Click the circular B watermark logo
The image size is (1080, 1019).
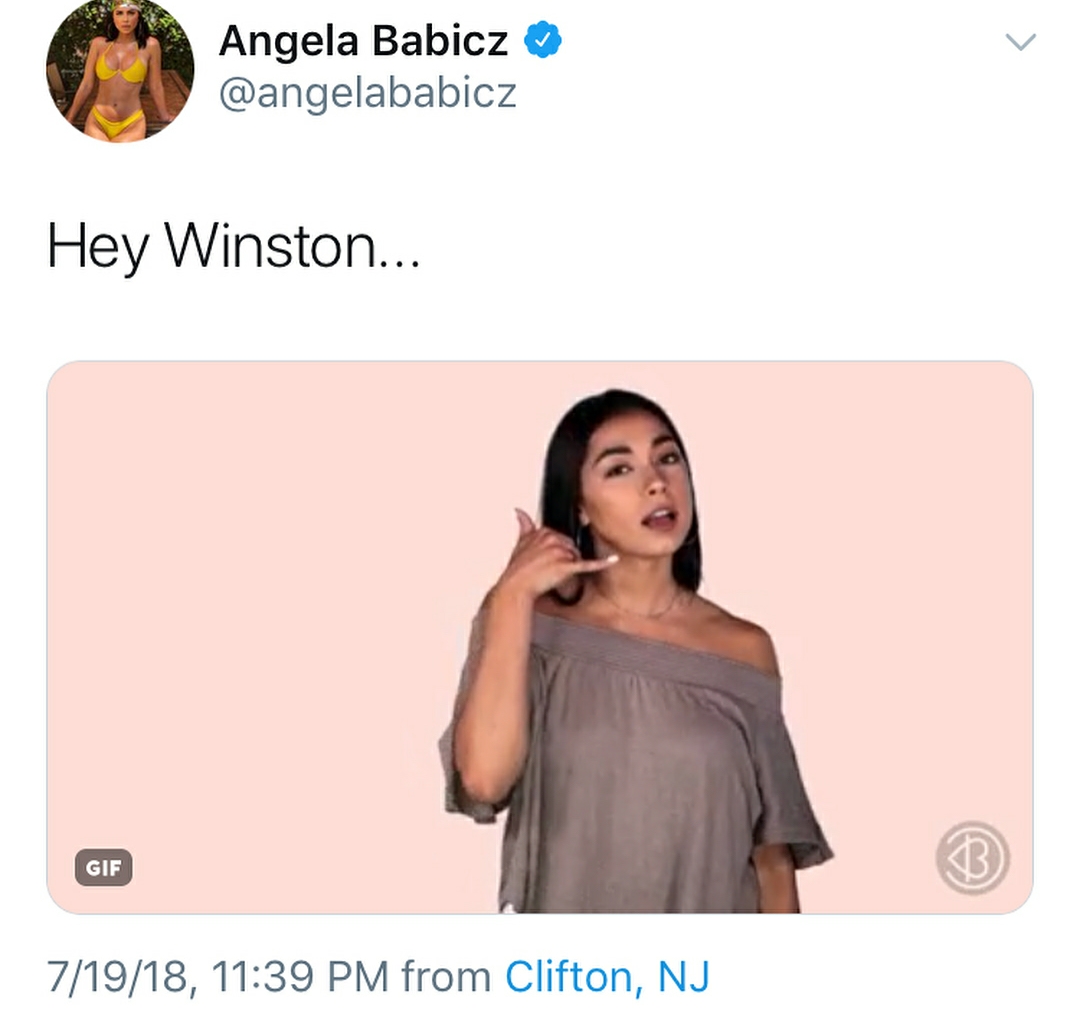pos(973,858)
